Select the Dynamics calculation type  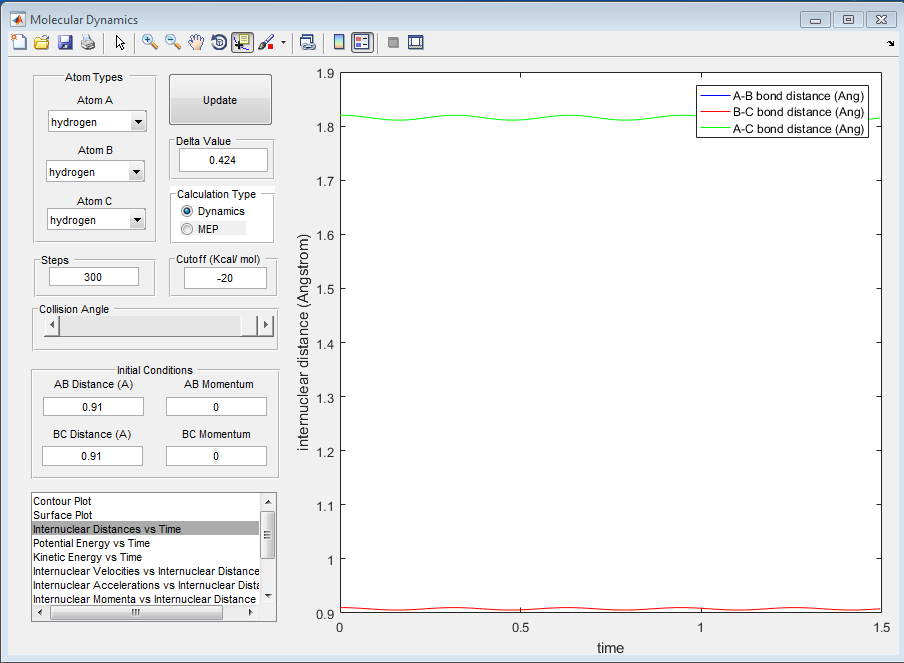(x=187, y=211)
